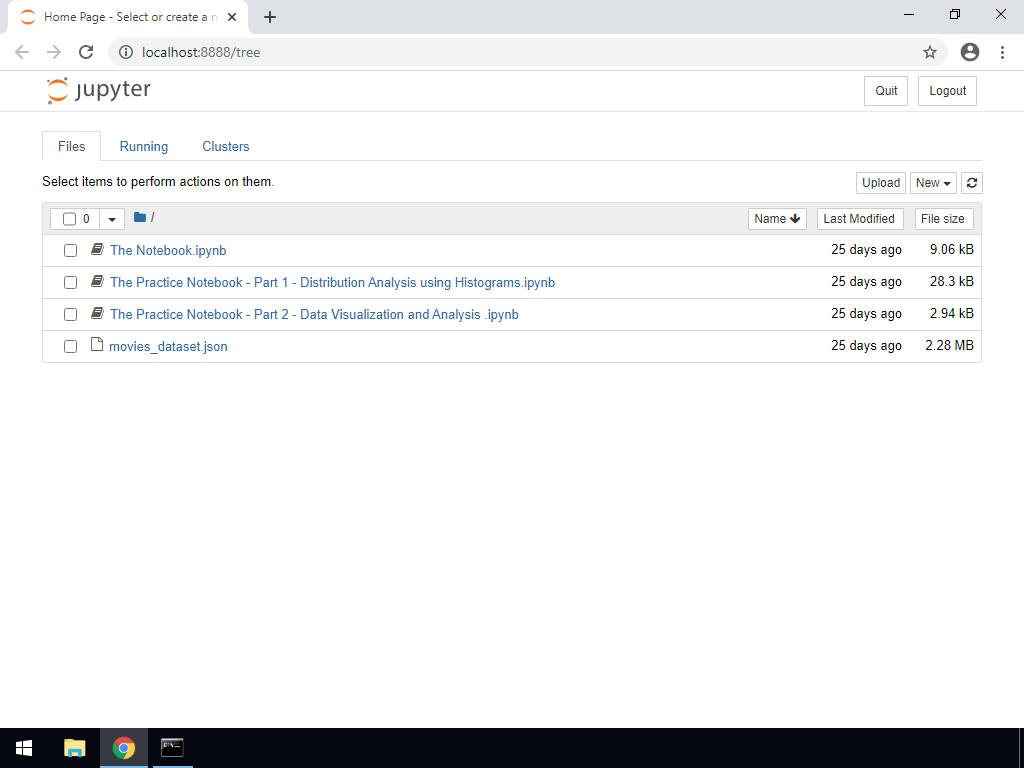Viewport: 1024px width, 768px height.
Task: Click the Logout button
Action: pyautogui.click(x=948, y=91)
